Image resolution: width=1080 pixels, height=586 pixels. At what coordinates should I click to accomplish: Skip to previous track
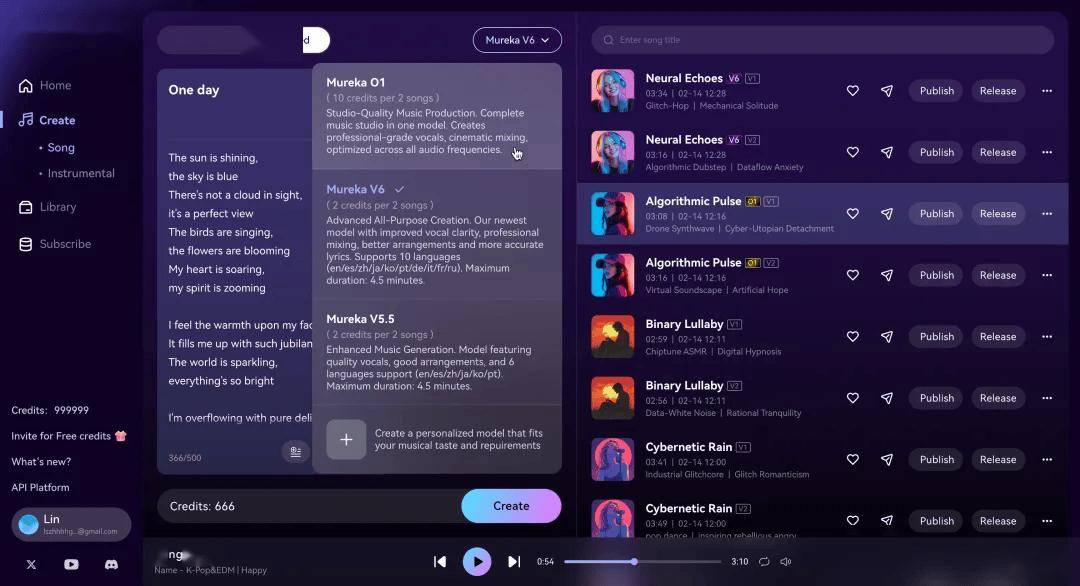439,562
